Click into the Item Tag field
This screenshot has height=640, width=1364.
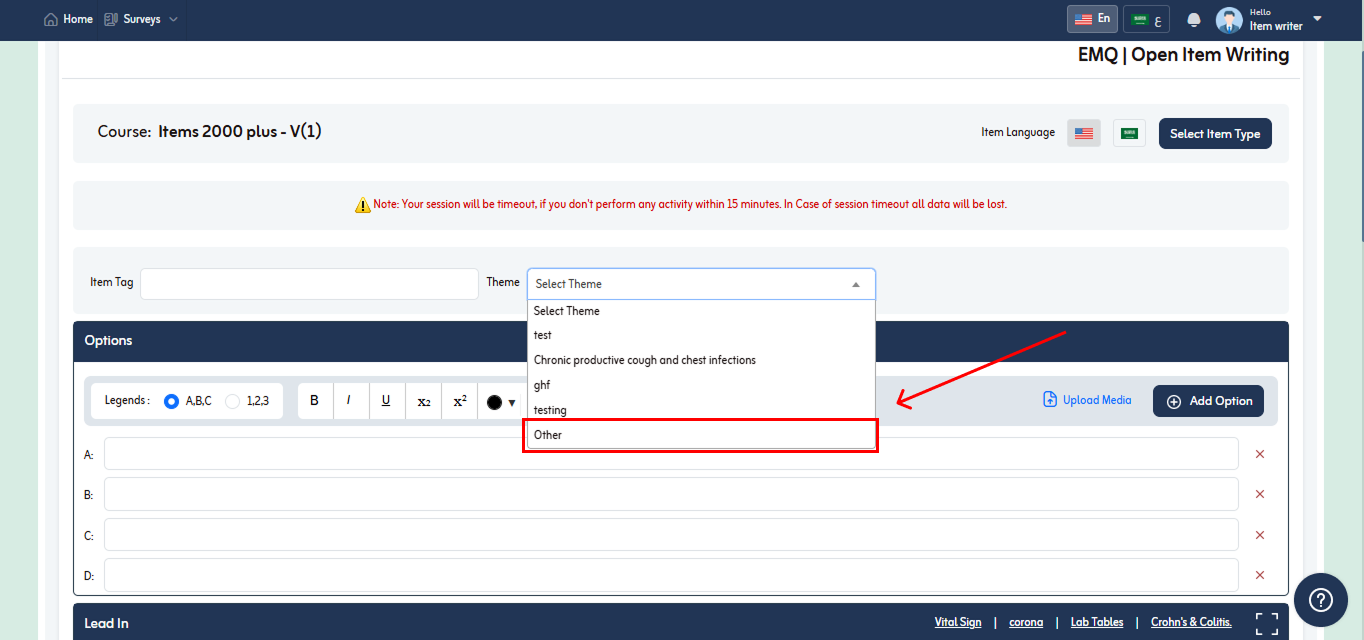(x=309, y=283)
